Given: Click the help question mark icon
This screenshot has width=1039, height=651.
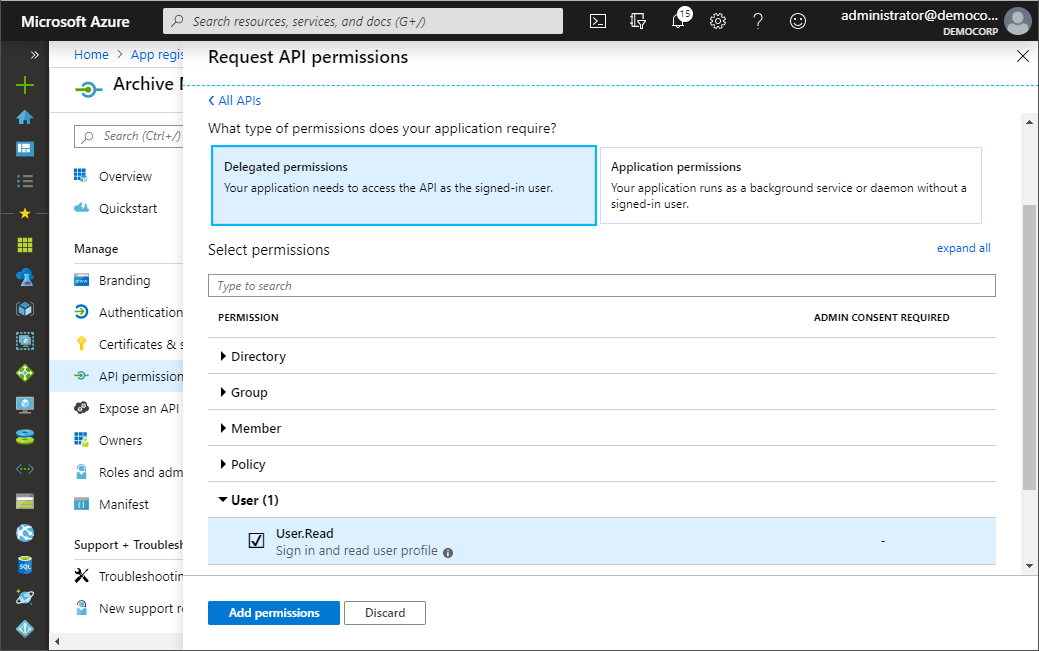Looking at the screenshot, I should (758, 21).
